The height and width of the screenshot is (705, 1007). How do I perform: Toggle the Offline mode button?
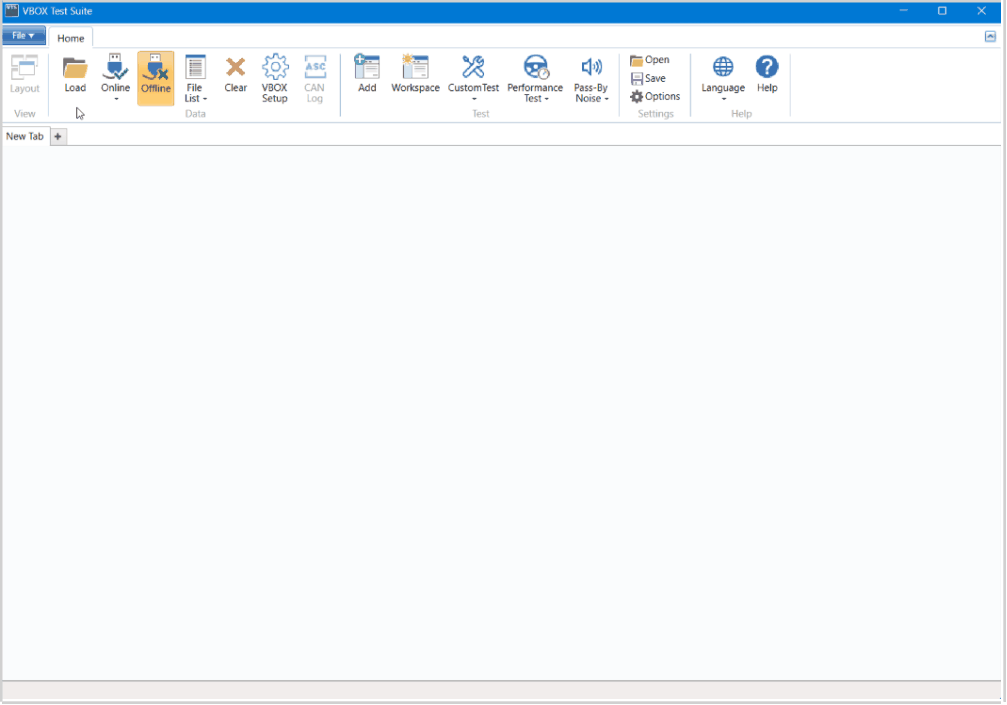click(x=156, y=78)
